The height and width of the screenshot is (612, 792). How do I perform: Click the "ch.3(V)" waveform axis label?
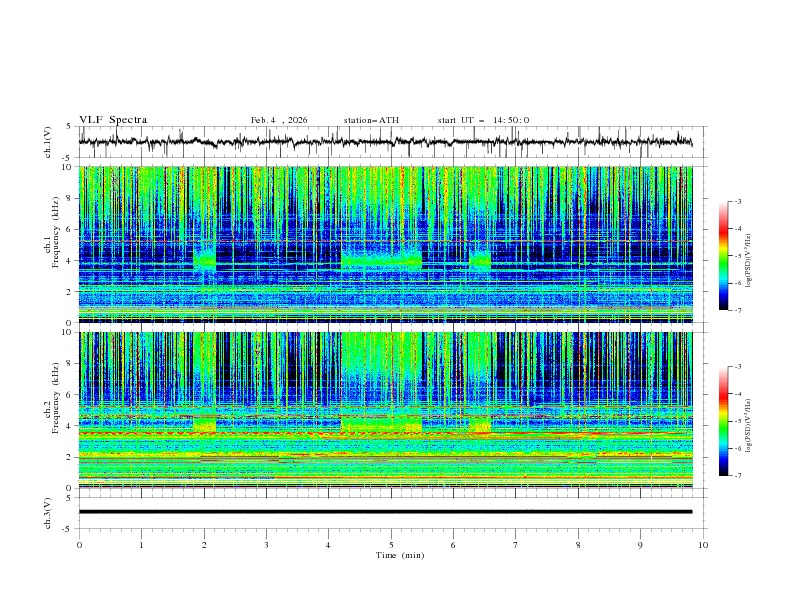[48, 513]
